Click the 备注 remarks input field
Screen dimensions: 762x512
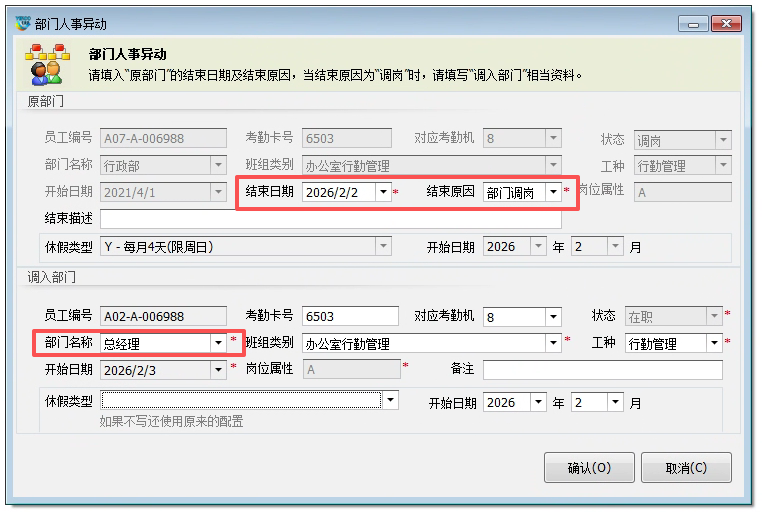(x=603, y=370)
